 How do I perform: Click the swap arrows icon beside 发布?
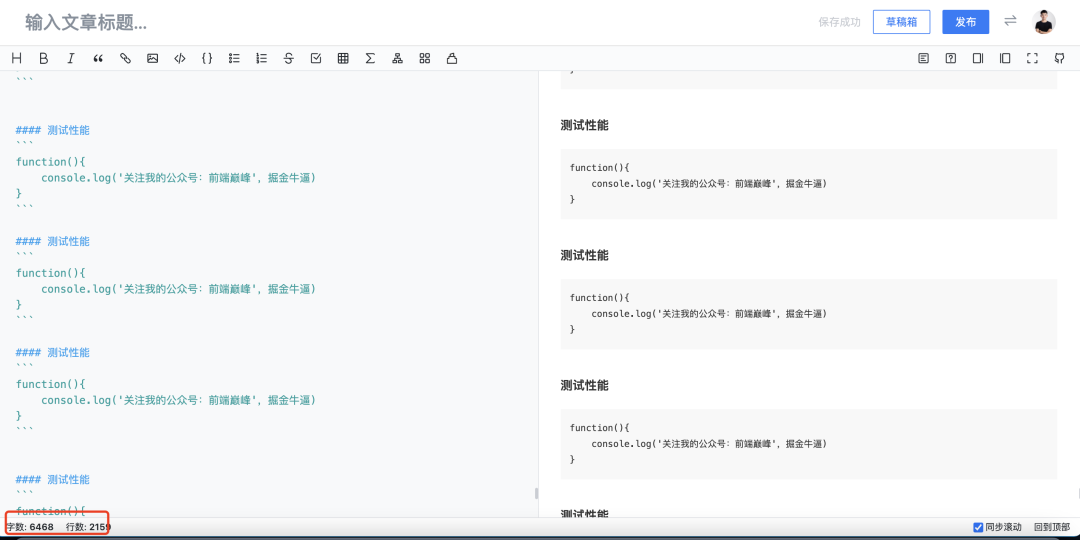[1010, 21]
